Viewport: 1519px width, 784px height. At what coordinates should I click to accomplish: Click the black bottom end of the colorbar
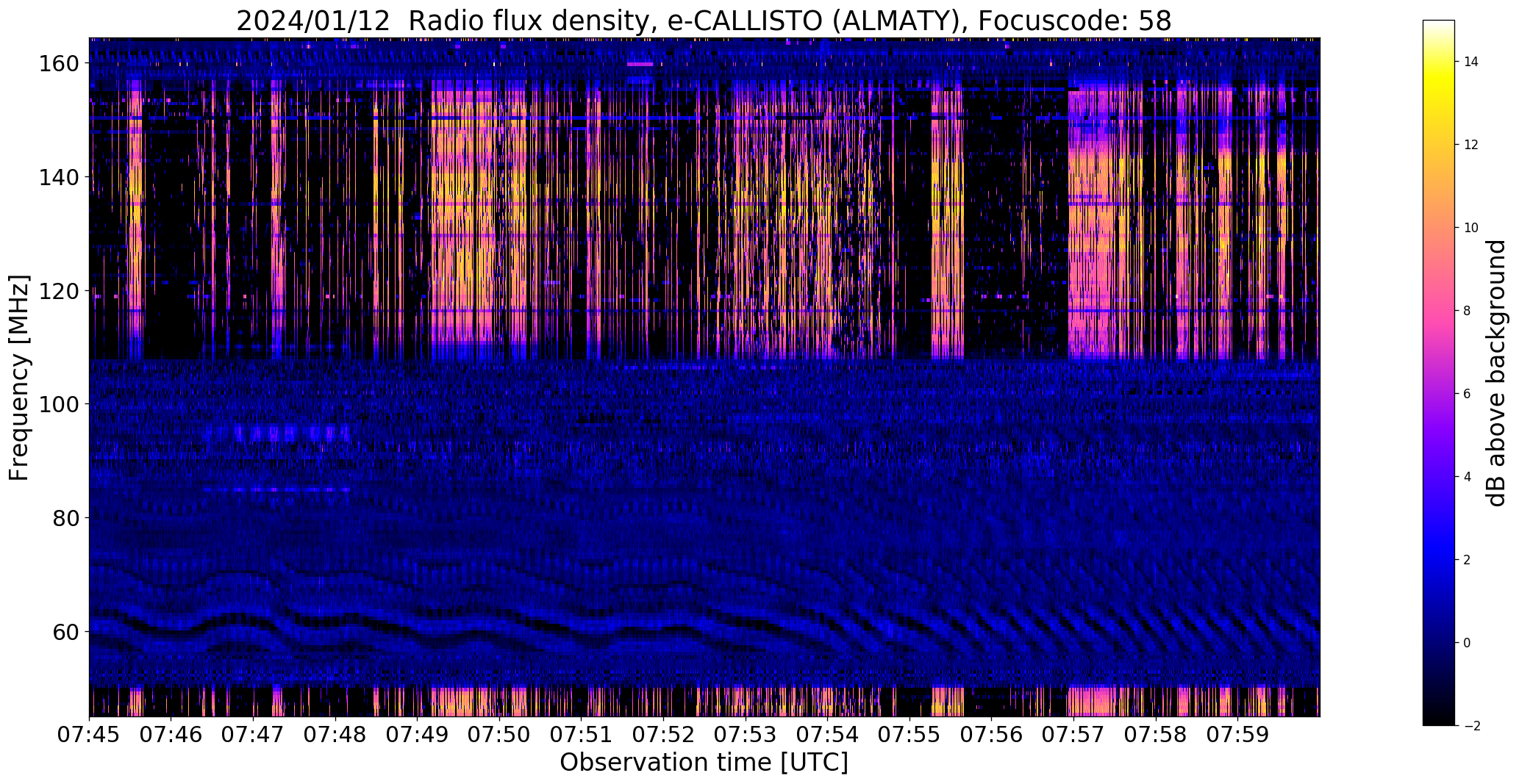point(1439,720)
